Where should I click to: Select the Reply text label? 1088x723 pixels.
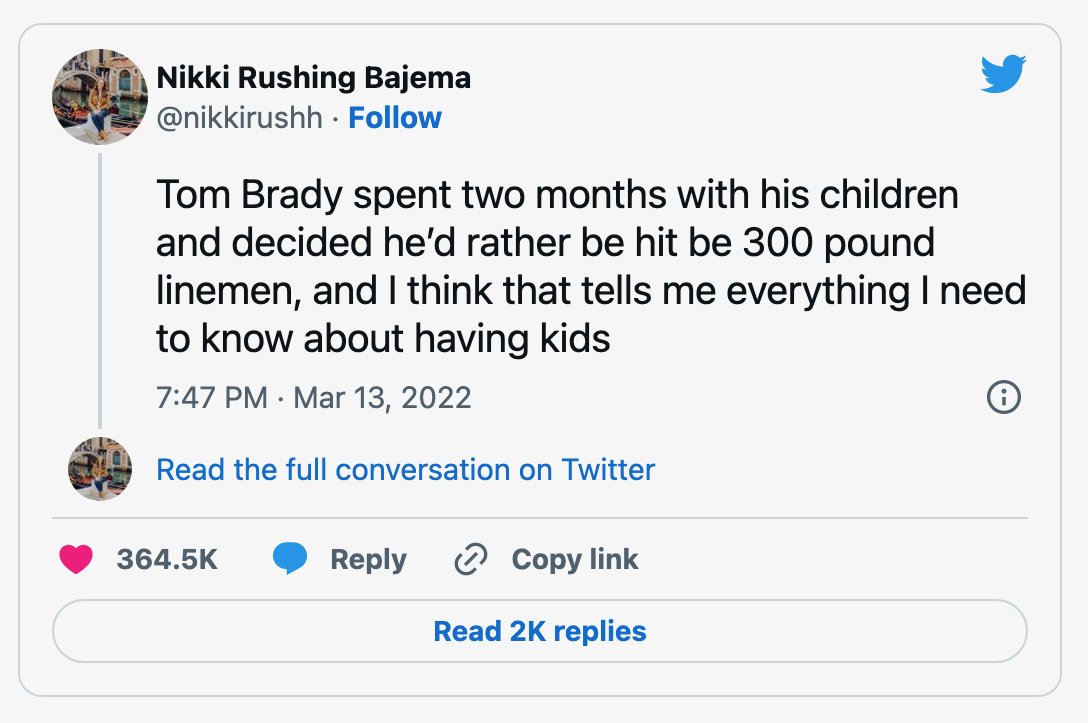(x=368, y=559)
